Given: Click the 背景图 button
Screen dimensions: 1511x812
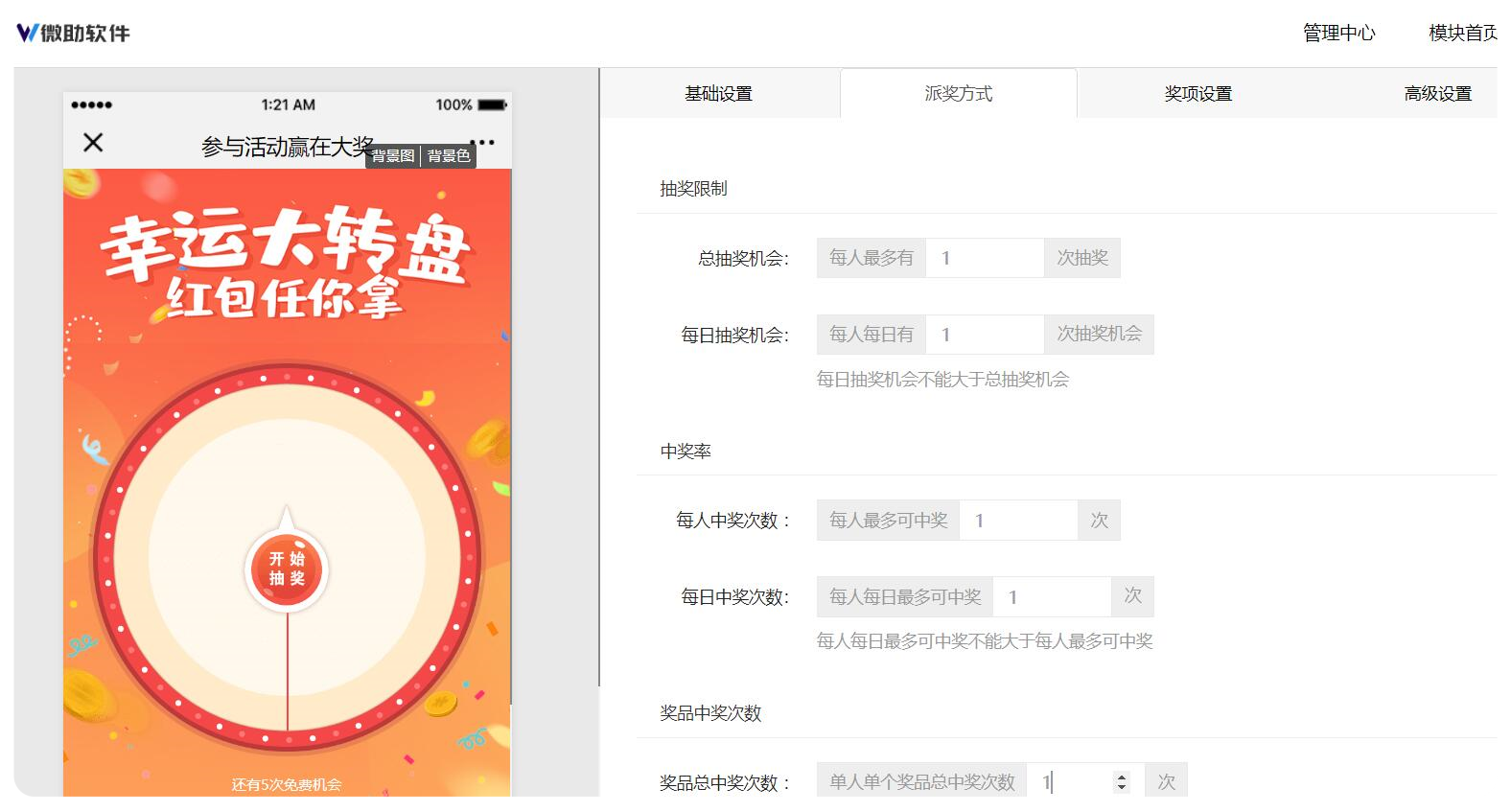Looking at the screenshot, I should [393, 155].
